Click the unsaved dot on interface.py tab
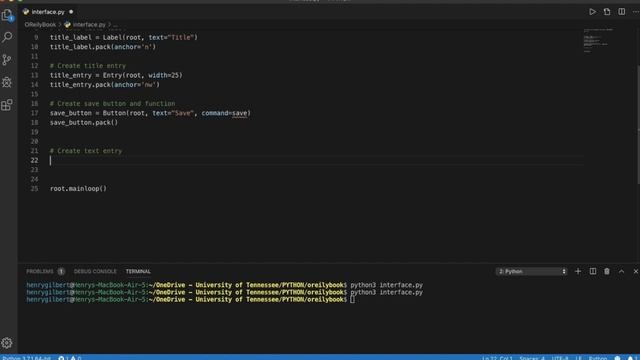This screenshot has height=360, width=640. 71,12
